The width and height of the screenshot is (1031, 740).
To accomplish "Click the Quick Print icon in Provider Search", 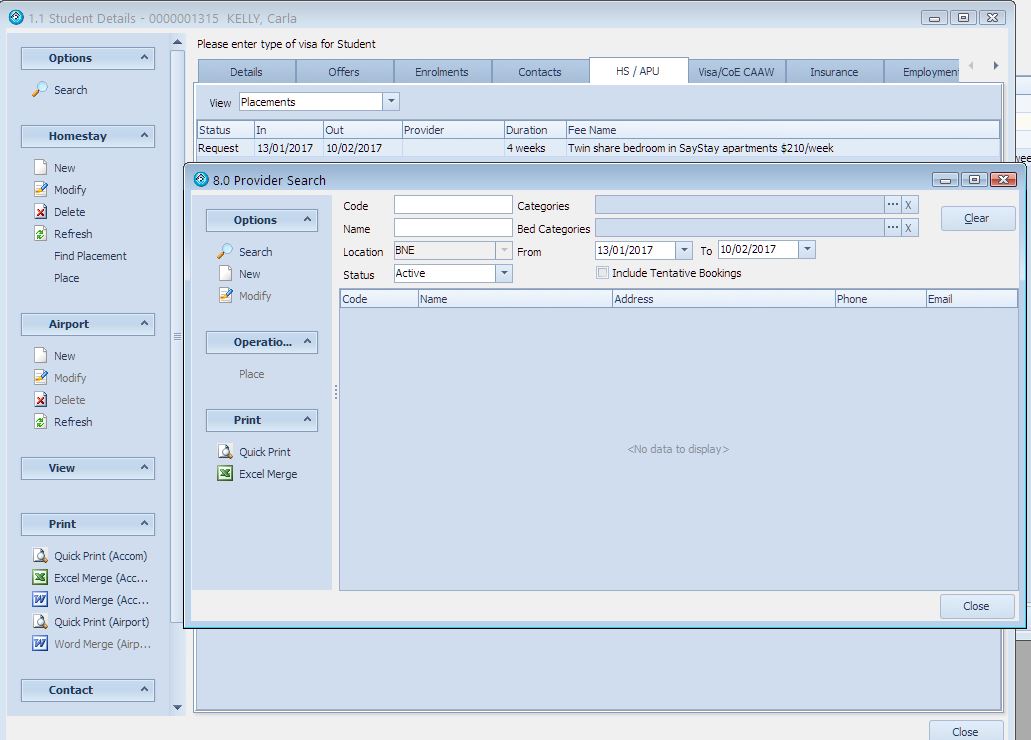I will (226, 452).
